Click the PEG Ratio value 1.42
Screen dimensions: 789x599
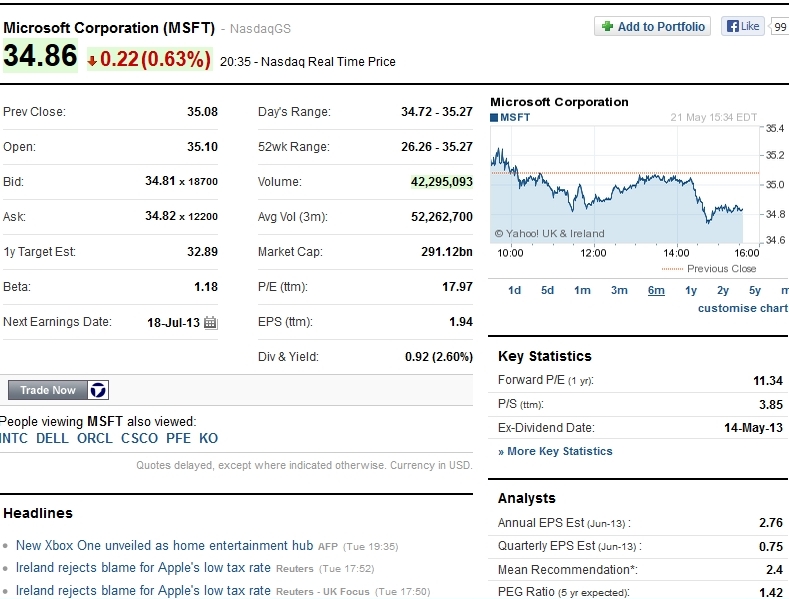tap(771, 593)
